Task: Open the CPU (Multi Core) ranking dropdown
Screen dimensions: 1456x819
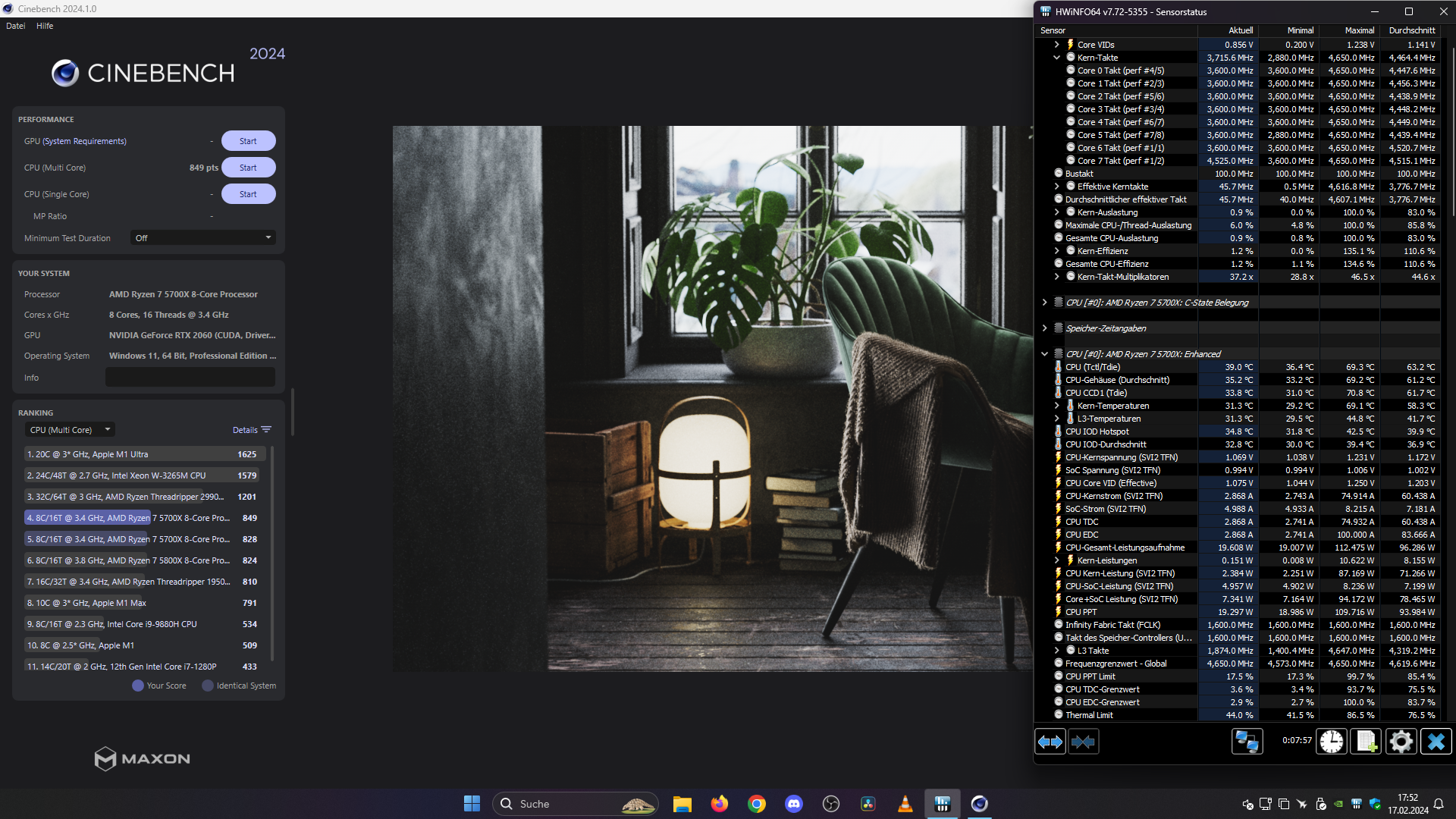Action: tap(70, 430)
